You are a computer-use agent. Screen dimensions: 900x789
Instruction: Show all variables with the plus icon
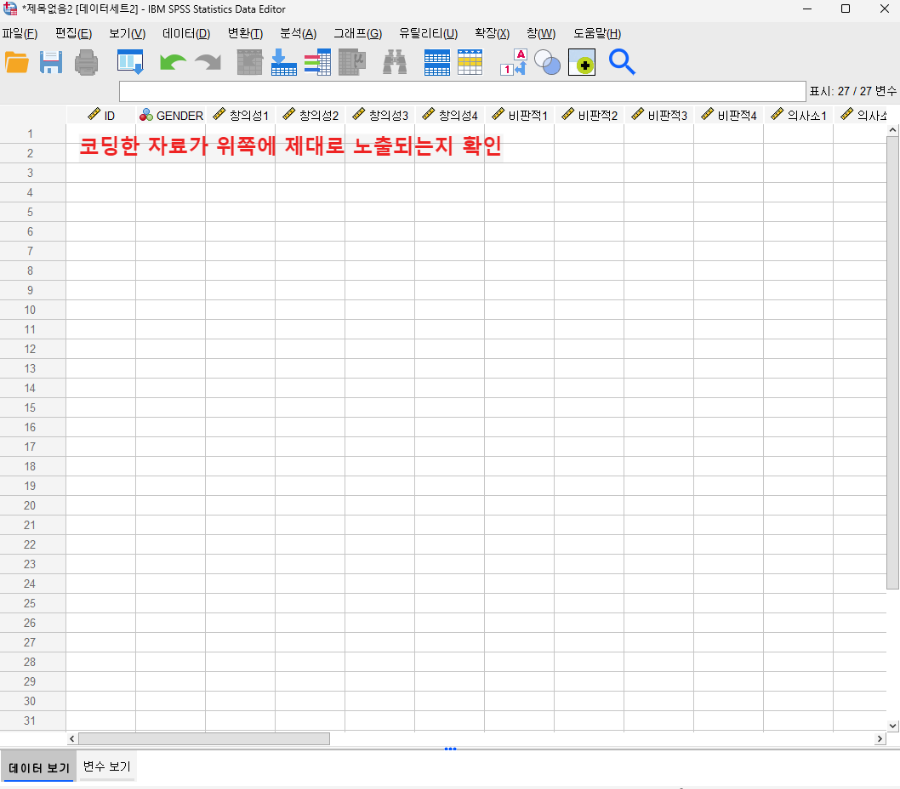[x=580, y=62]
